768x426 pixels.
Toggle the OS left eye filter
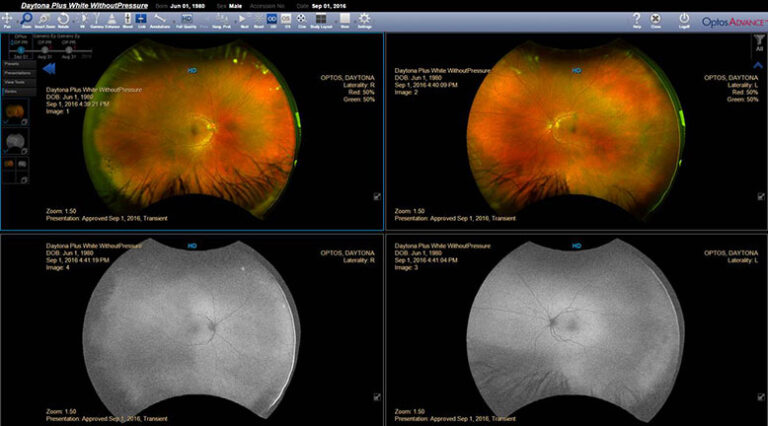click(287, 20)
